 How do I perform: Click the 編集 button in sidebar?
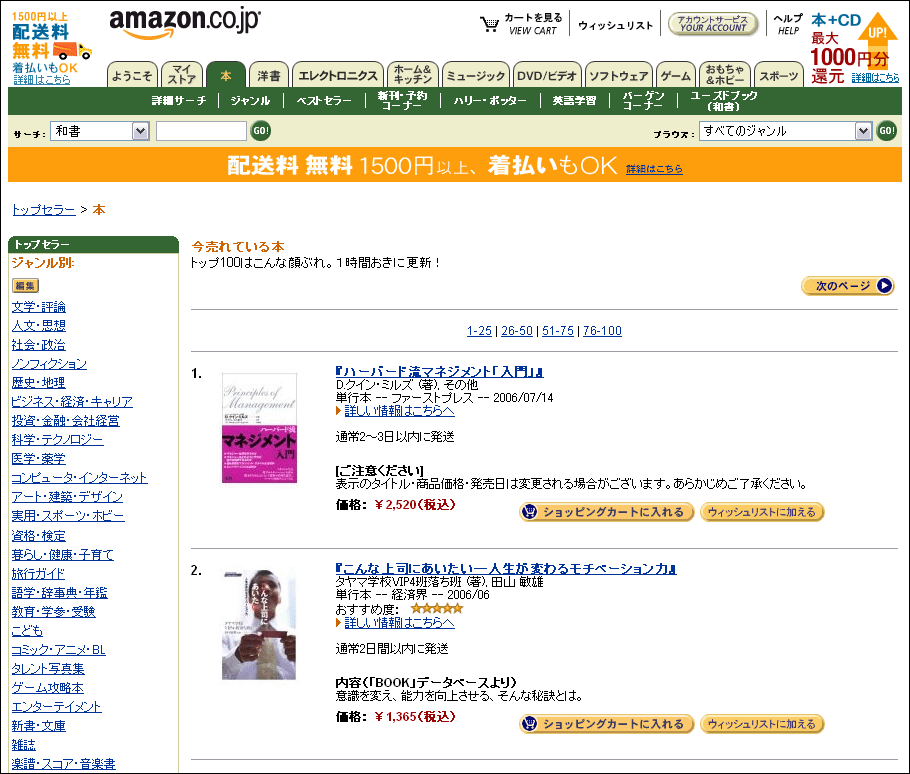[x=25, y=285]
